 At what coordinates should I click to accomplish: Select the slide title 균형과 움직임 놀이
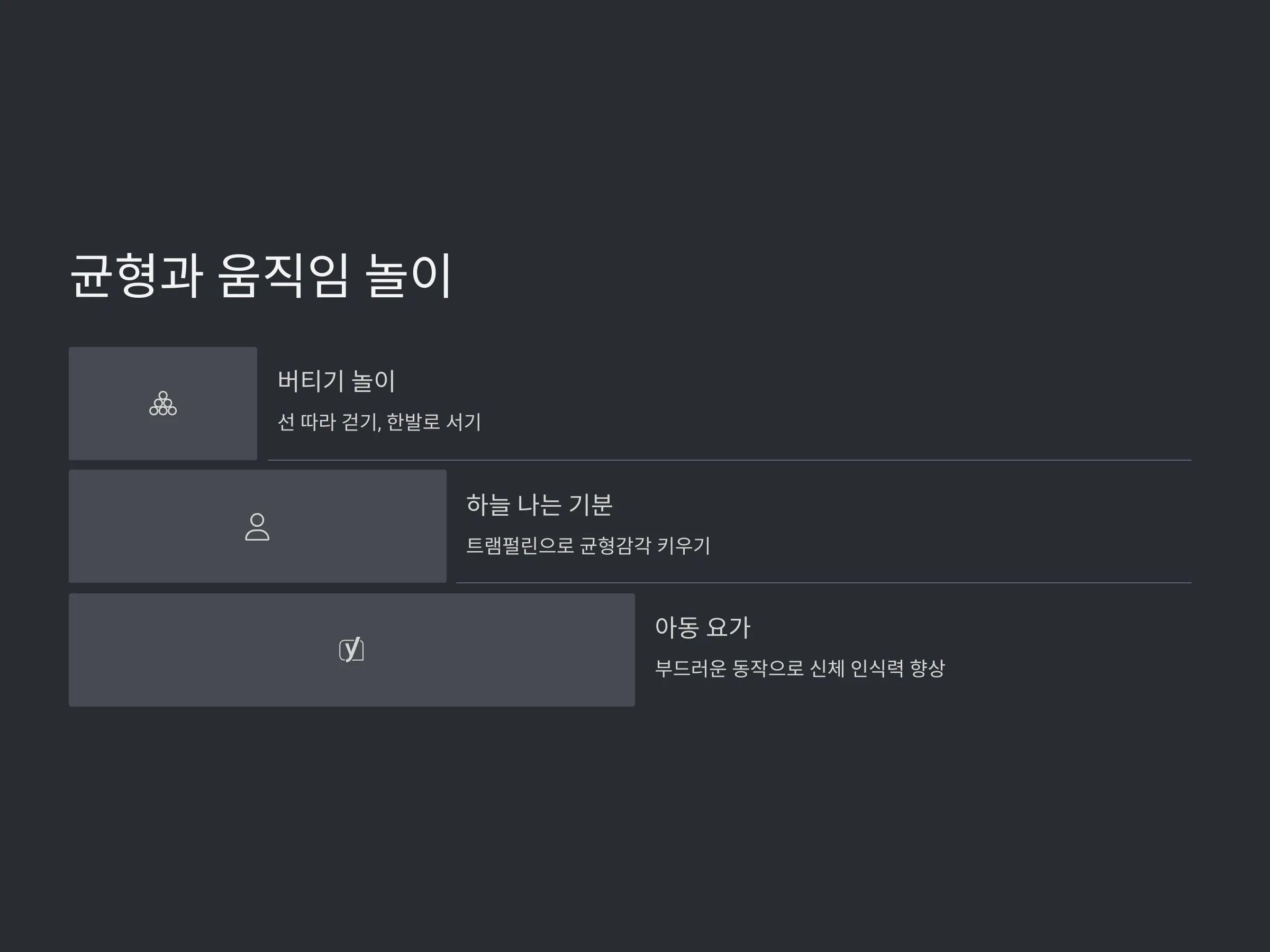click(261, 276)
